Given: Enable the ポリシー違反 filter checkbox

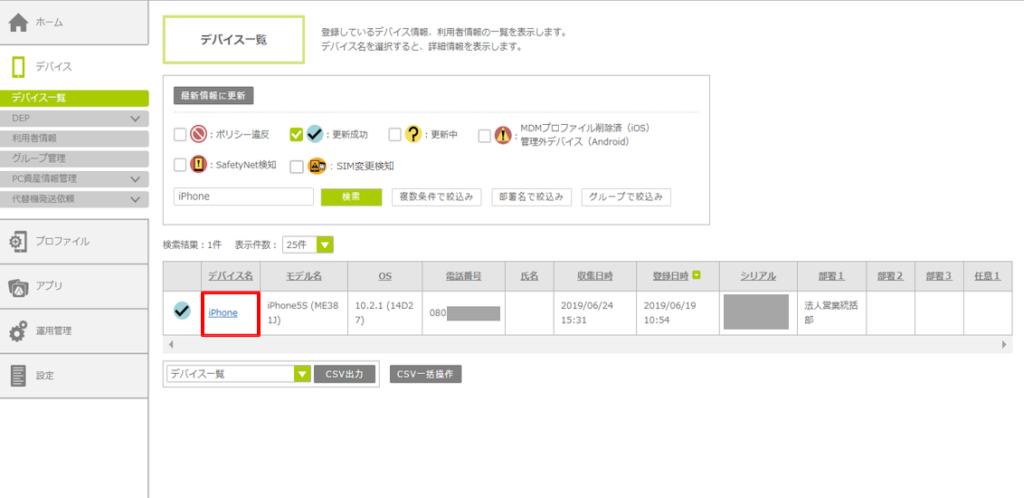Looking at the screenshot, I should 180,134.
